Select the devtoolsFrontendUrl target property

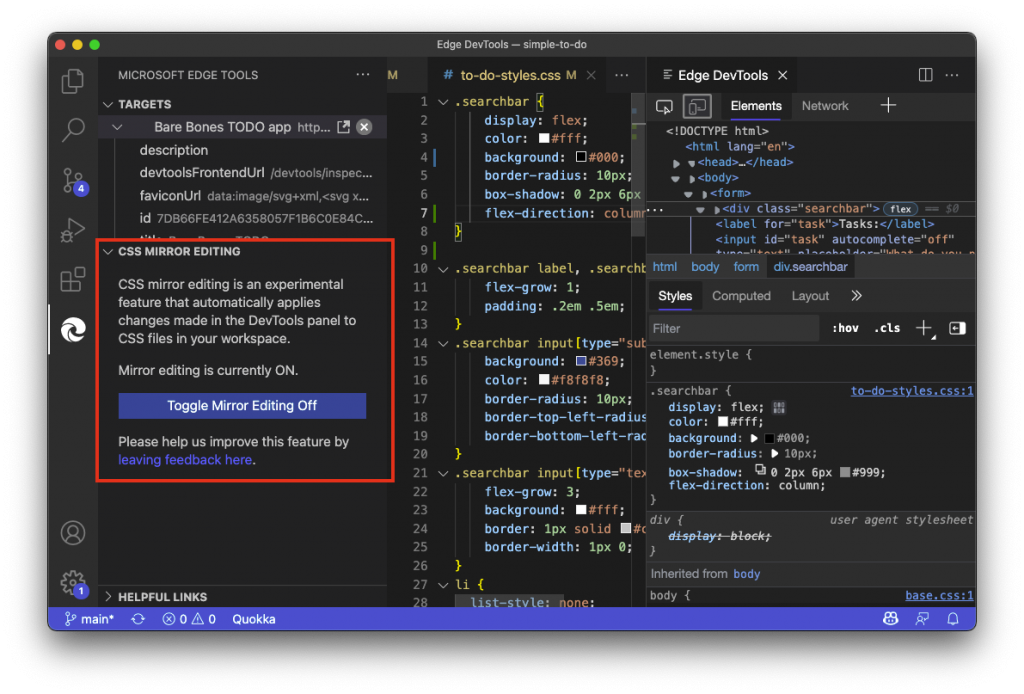256,173
